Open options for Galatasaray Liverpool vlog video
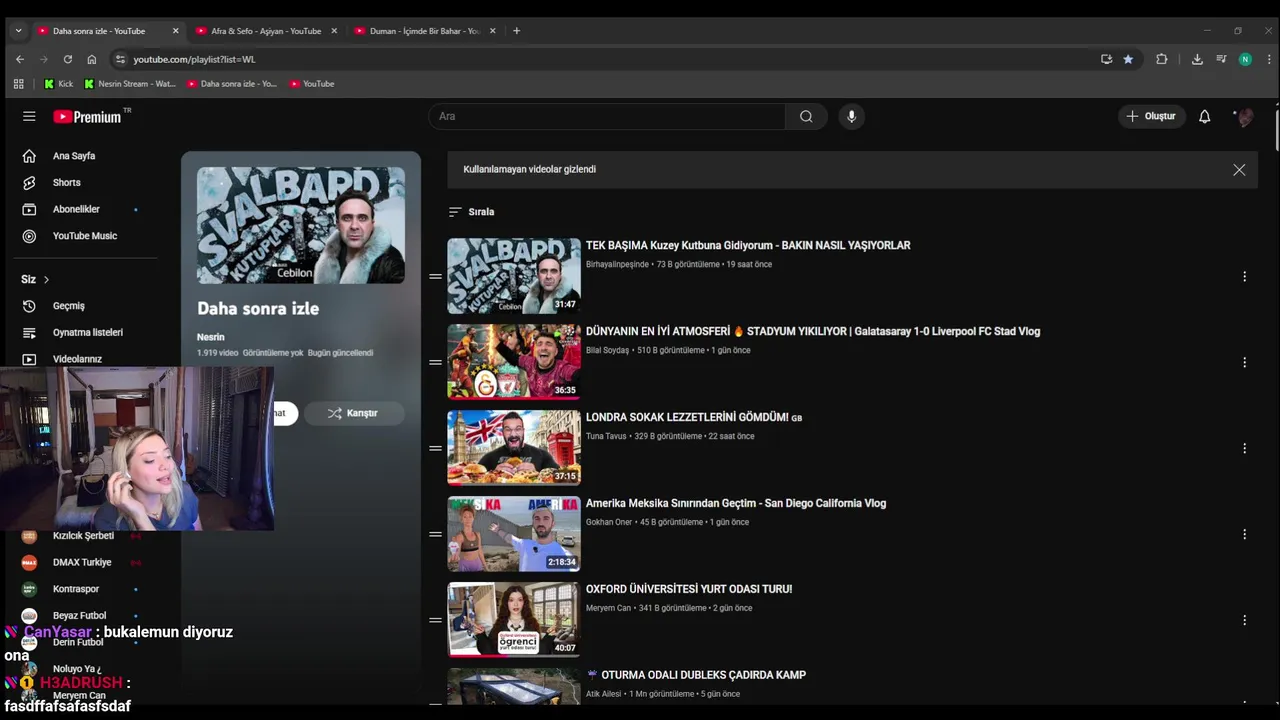1280x720 pixels. 1244,362
